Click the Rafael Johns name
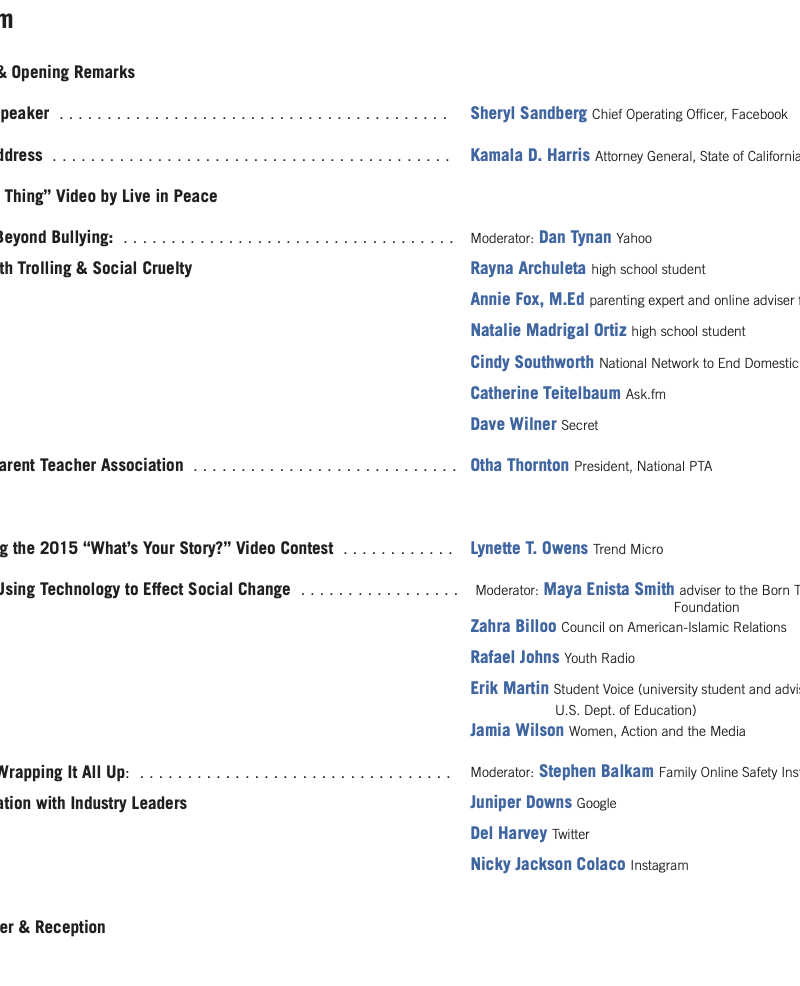Viewport: 800px width, 986px height. click(x=515, y=658)
